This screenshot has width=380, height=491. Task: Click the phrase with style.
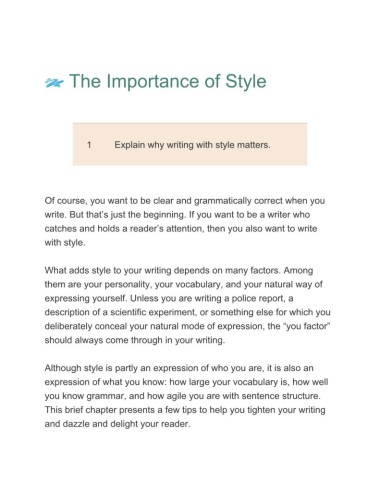[x=65, y=243]
